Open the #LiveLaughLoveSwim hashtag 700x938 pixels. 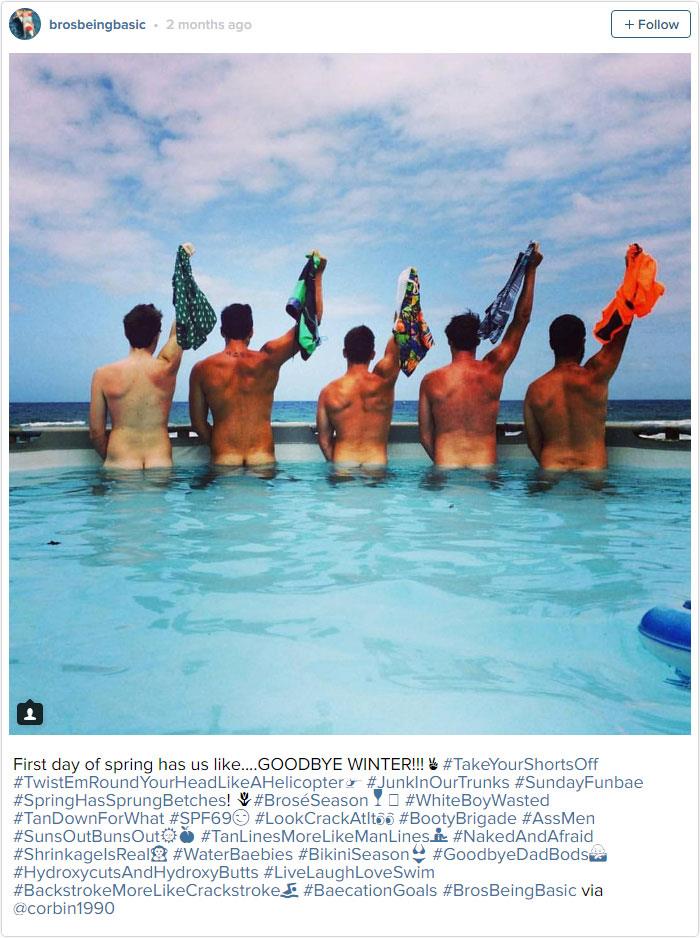point(349,872)
